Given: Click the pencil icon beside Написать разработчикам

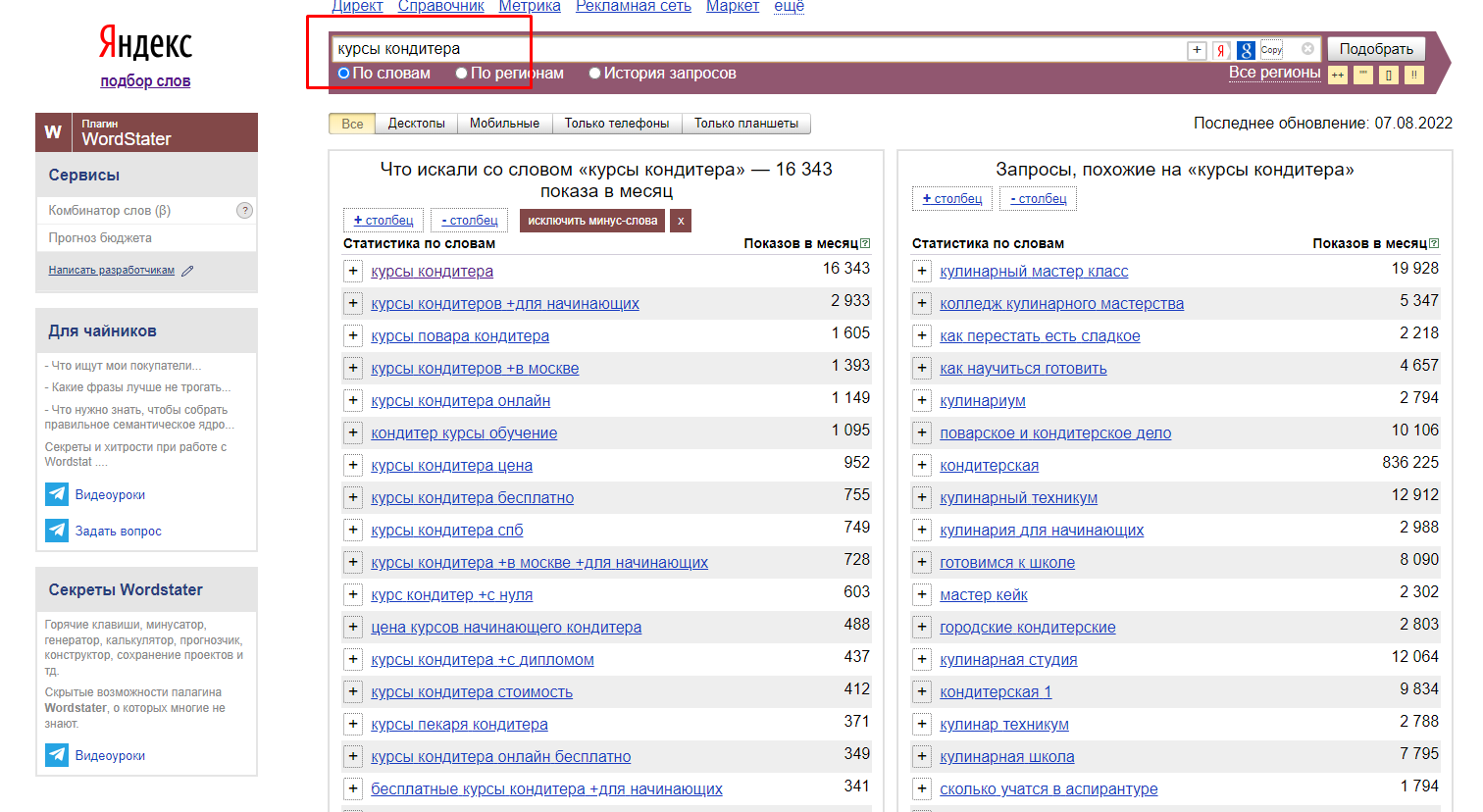Looking at the screenshot, I should pyautogui.click(x=187, y=271).
